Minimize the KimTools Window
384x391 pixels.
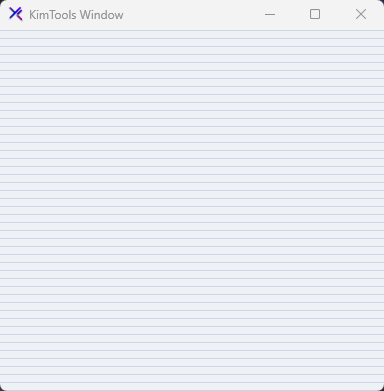[270, 14]
